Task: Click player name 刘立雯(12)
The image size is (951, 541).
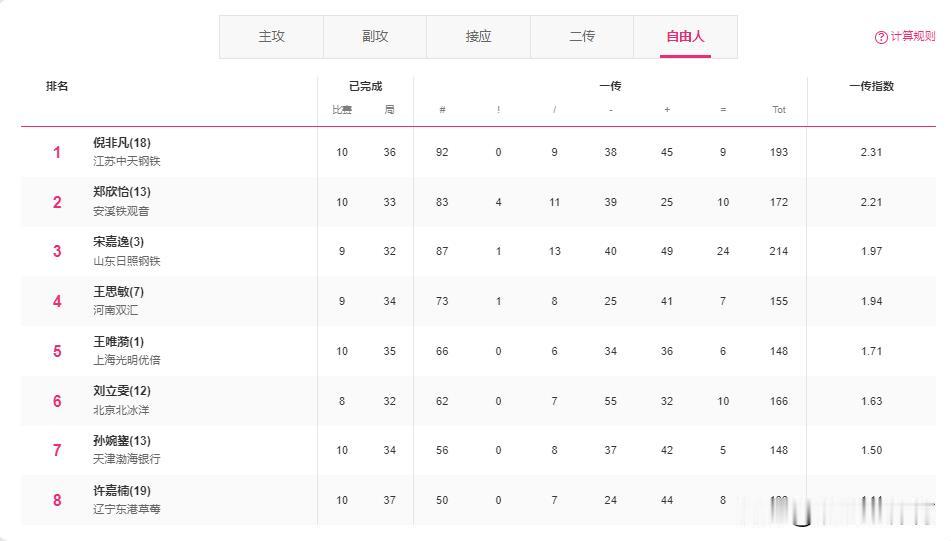Action: [x=122, y=391]
